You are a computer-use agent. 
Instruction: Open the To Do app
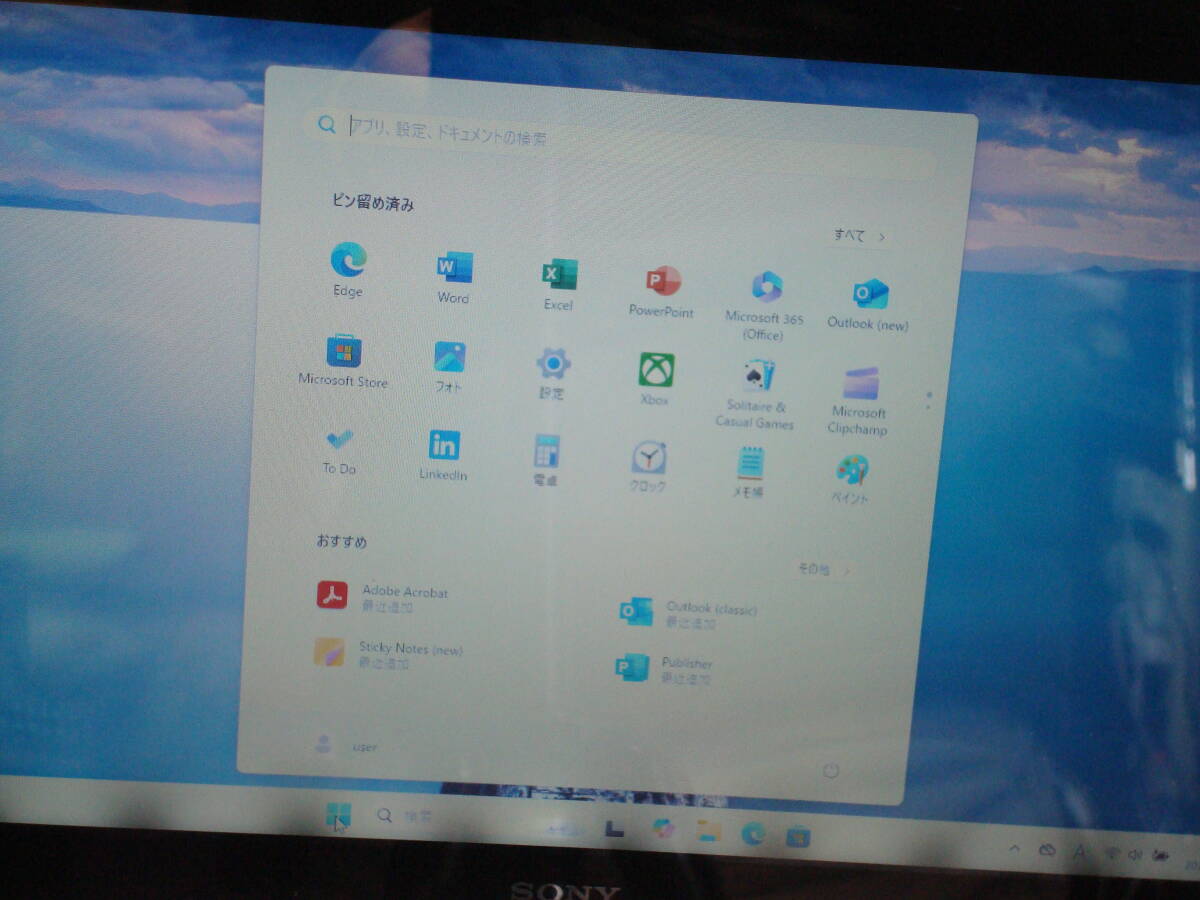pos(339,451)
